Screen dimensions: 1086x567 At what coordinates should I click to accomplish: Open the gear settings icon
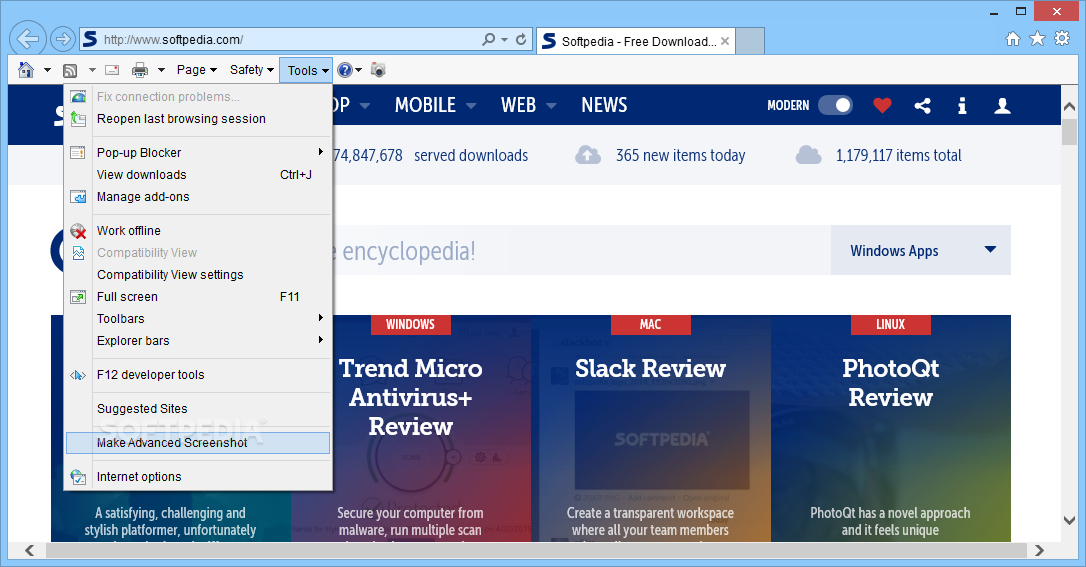coord(1062,38)
